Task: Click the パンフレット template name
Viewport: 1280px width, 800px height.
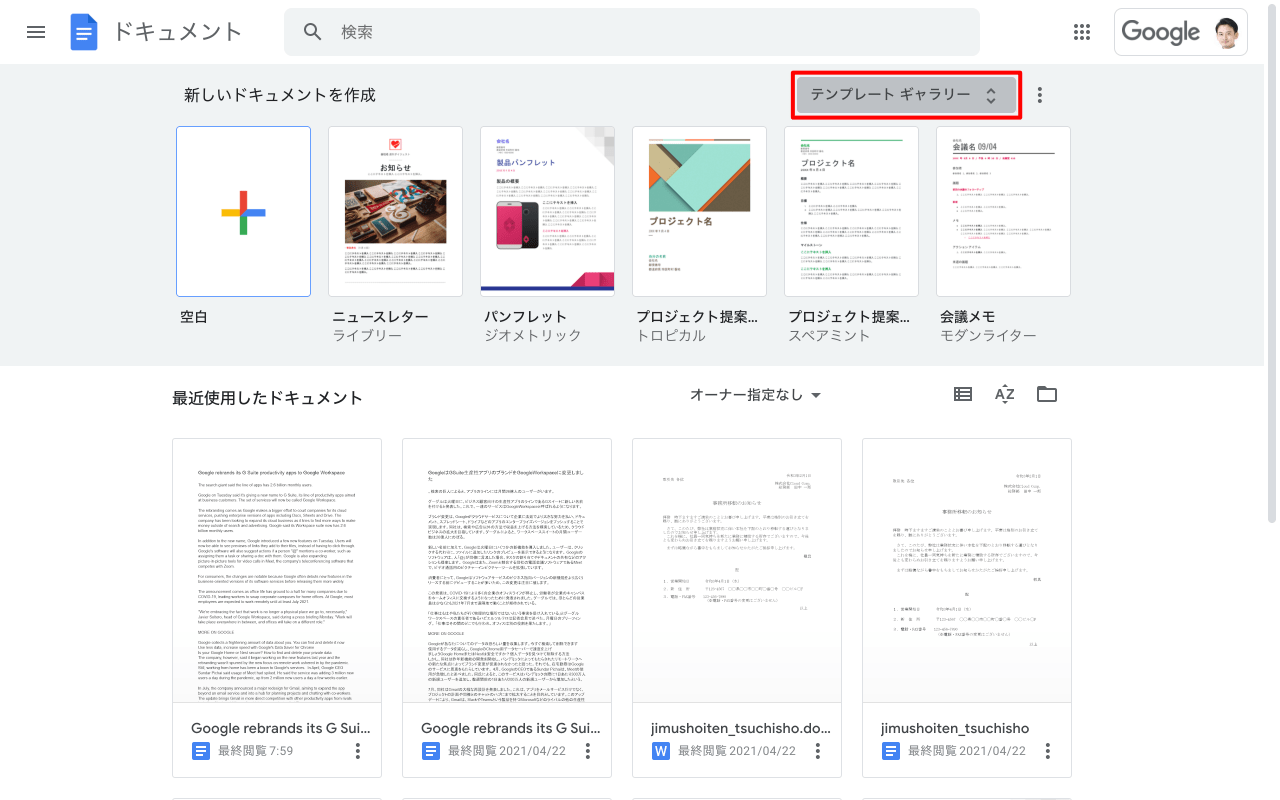Action: (x=526, y=317)
